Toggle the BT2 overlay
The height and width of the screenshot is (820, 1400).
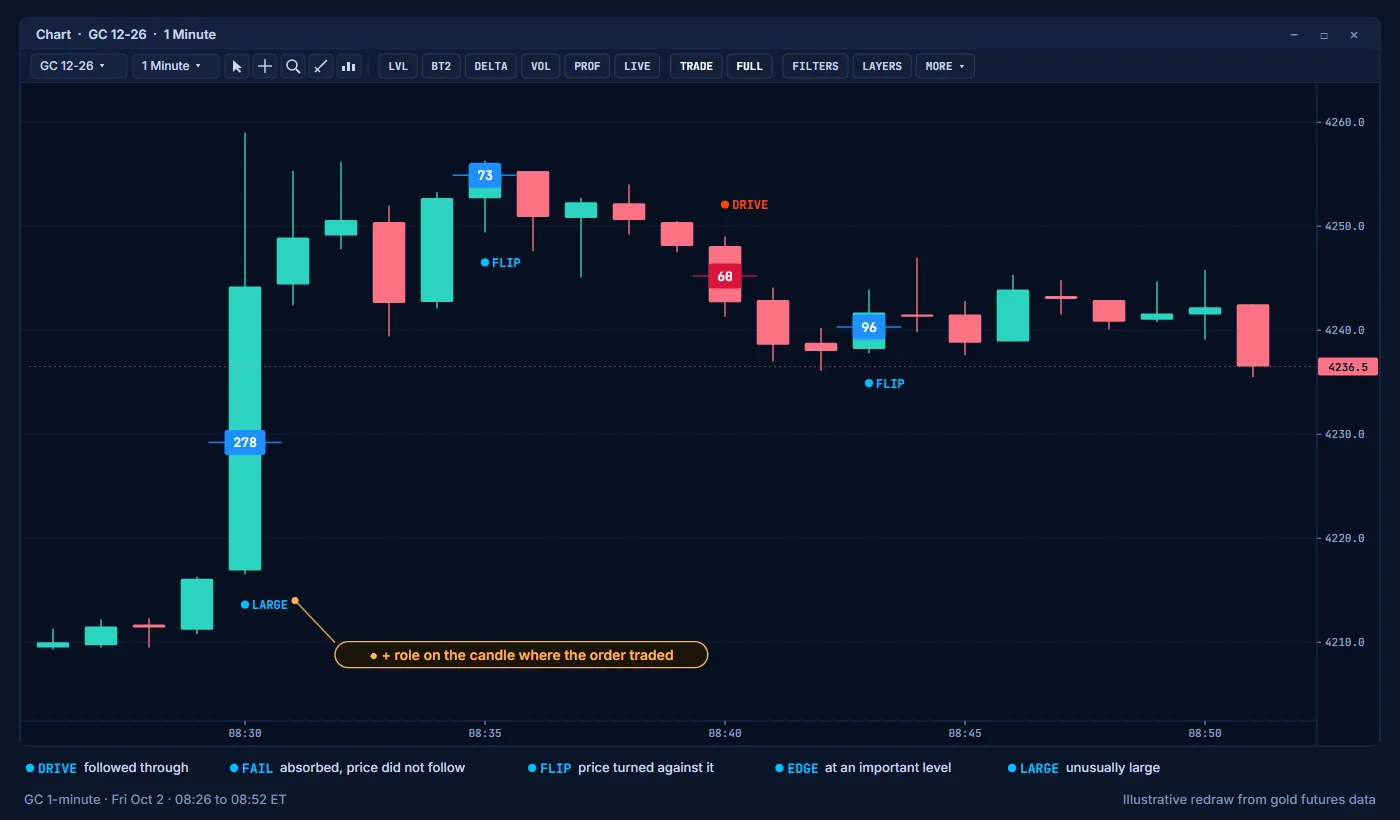[x=441, y=66]
